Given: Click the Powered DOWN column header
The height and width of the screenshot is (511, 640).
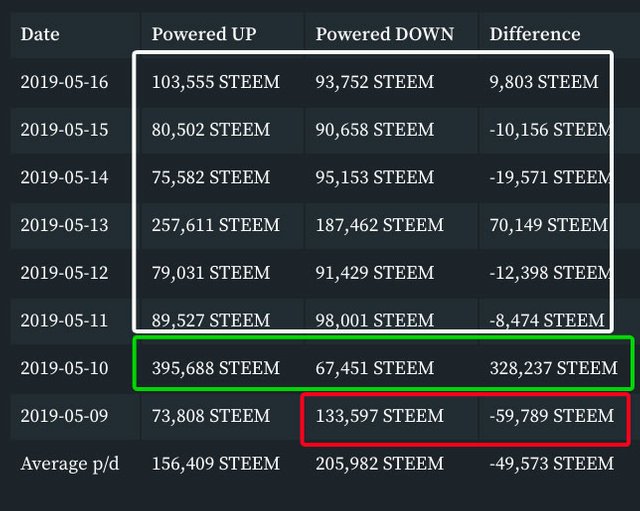Looking at the screenshot, I should 384,34.
